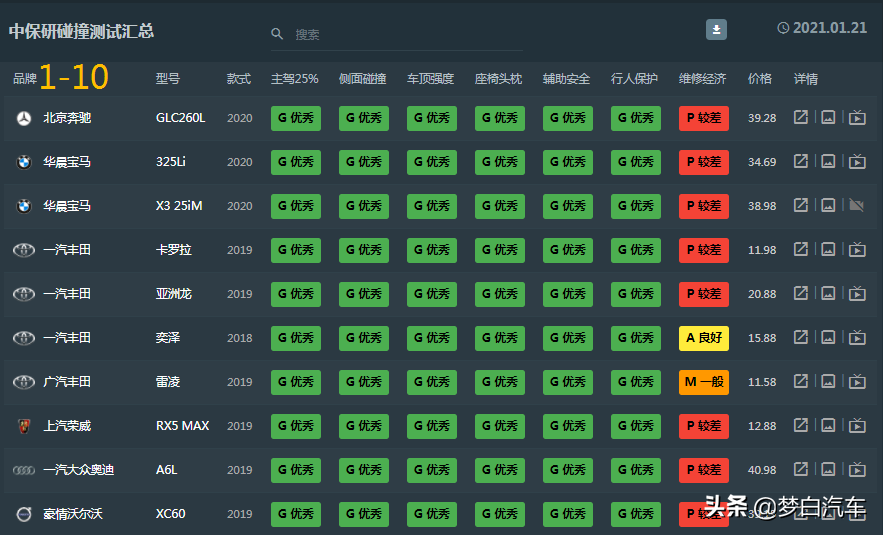Click the Roewe logo beside 上汽荣威
The width and height of the screenshot is (883, 535).
coord(24,426)
